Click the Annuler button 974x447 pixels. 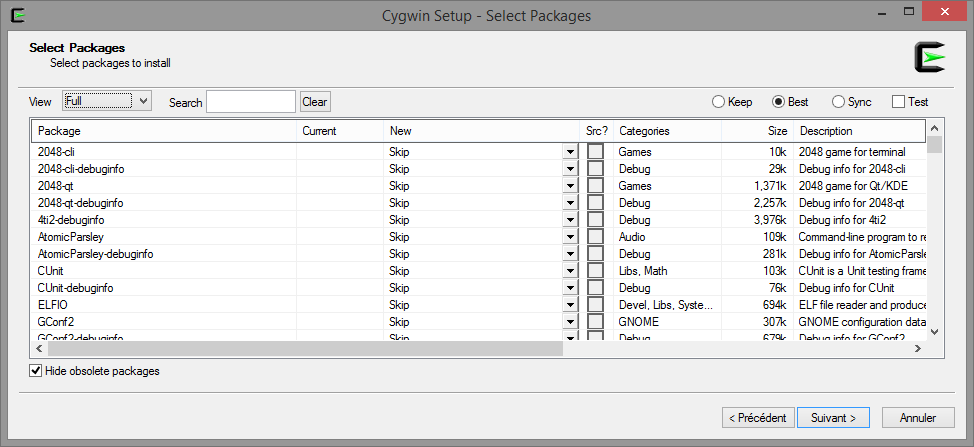918,418
